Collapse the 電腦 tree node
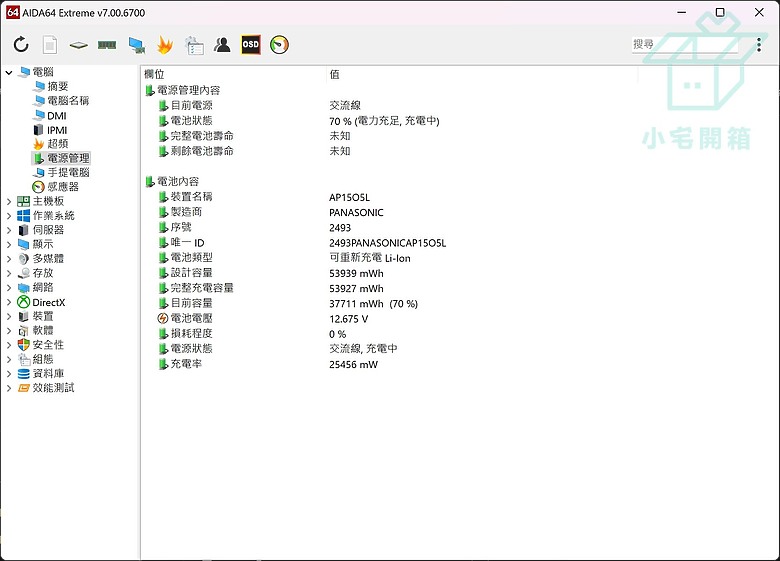This screenshot has height=561, width=780. [9, 72]
